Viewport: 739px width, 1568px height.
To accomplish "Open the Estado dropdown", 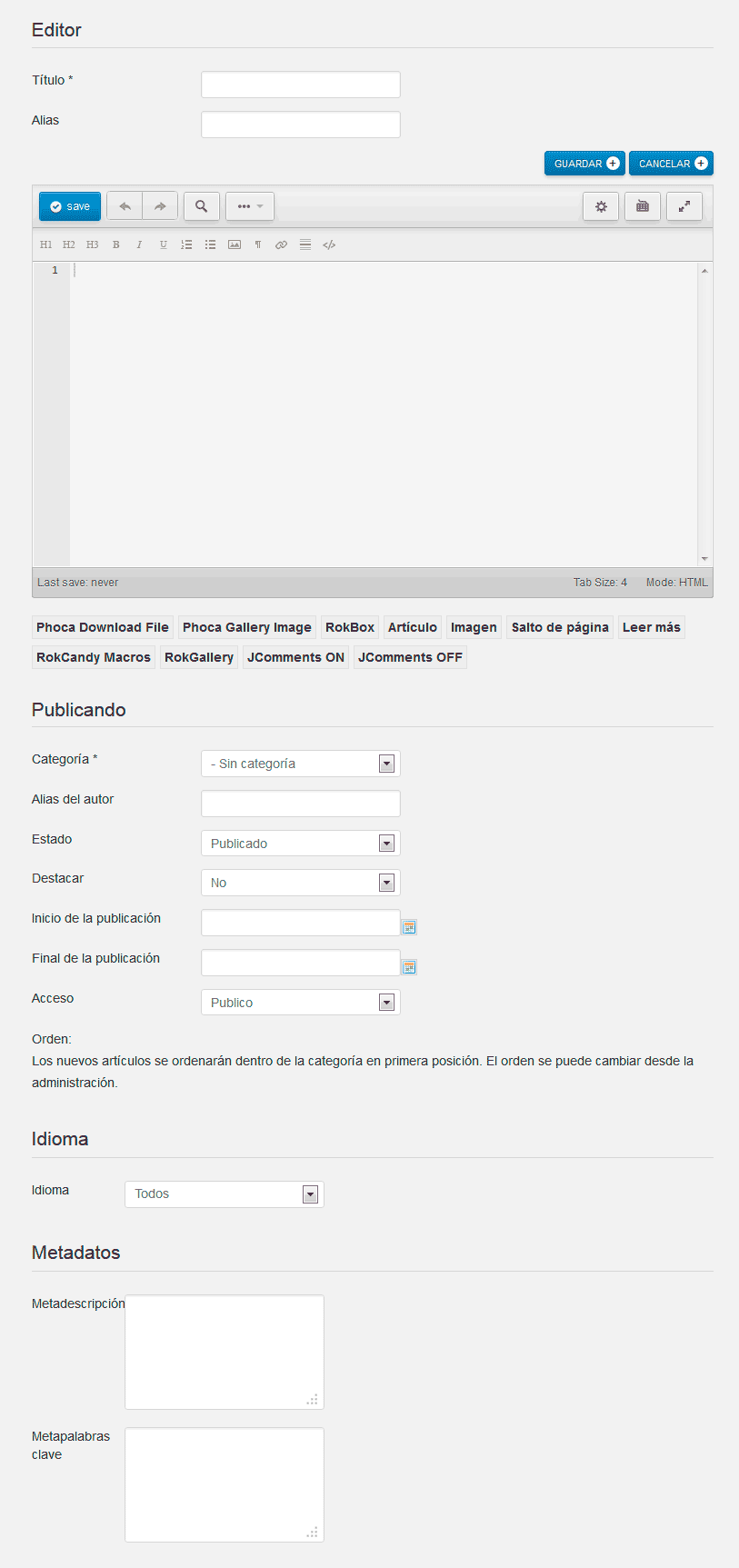I will (x=300, y=844).
